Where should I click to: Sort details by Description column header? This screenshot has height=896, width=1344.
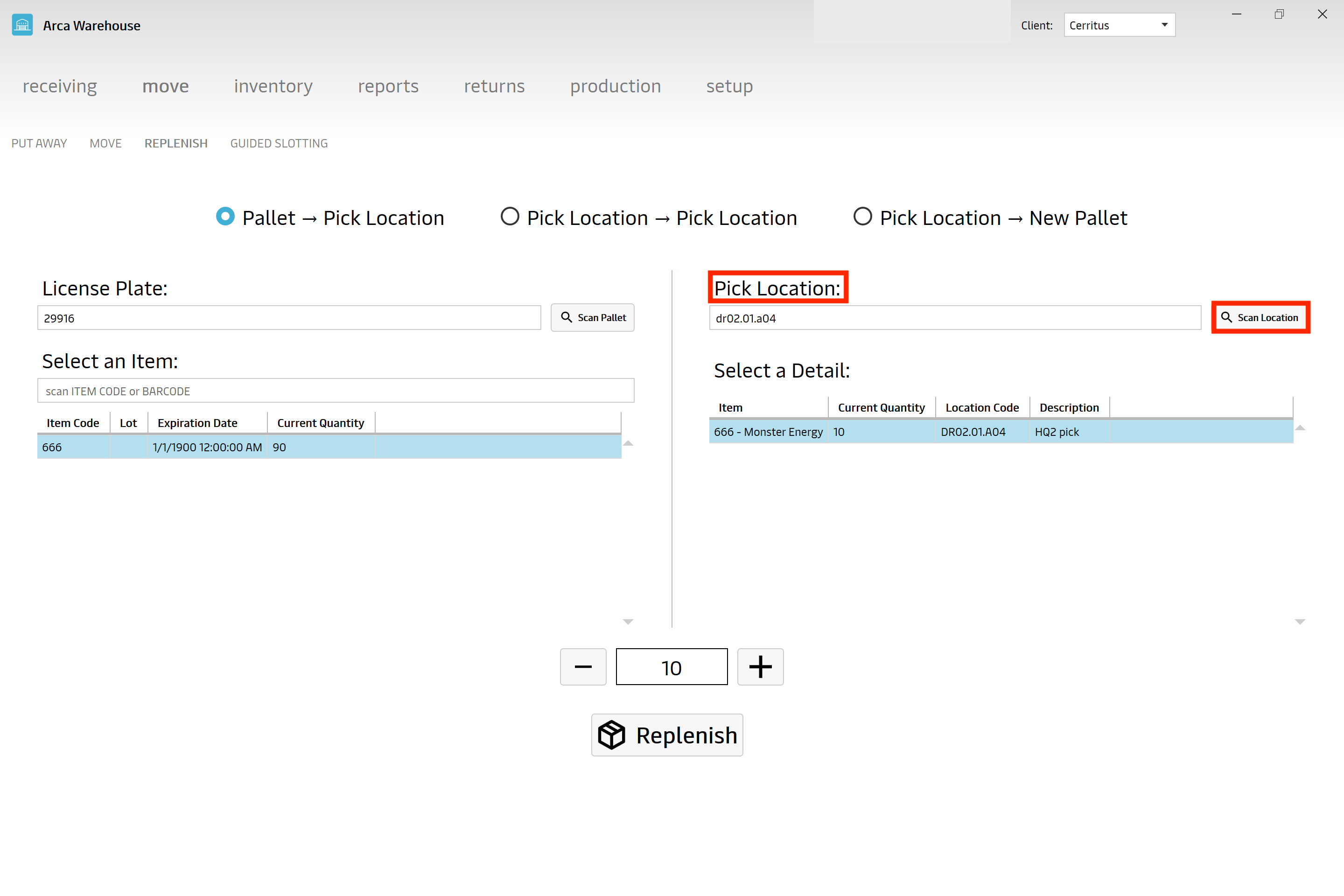coord(1069,407)
